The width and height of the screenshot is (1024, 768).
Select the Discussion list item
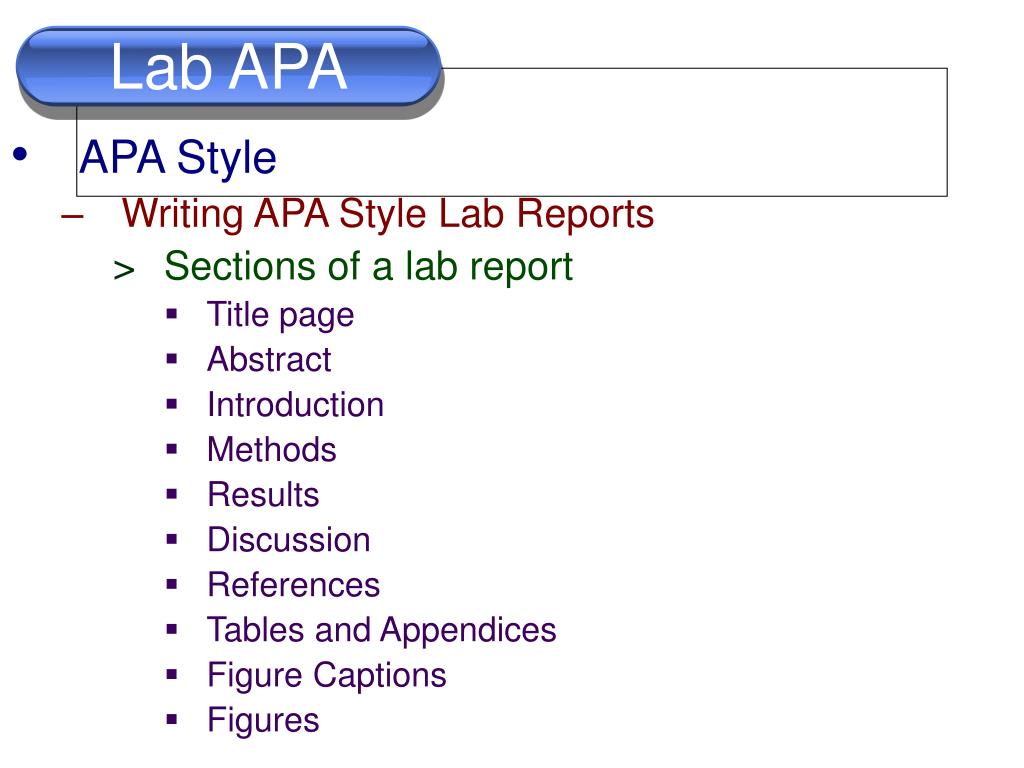coord(289,539)
